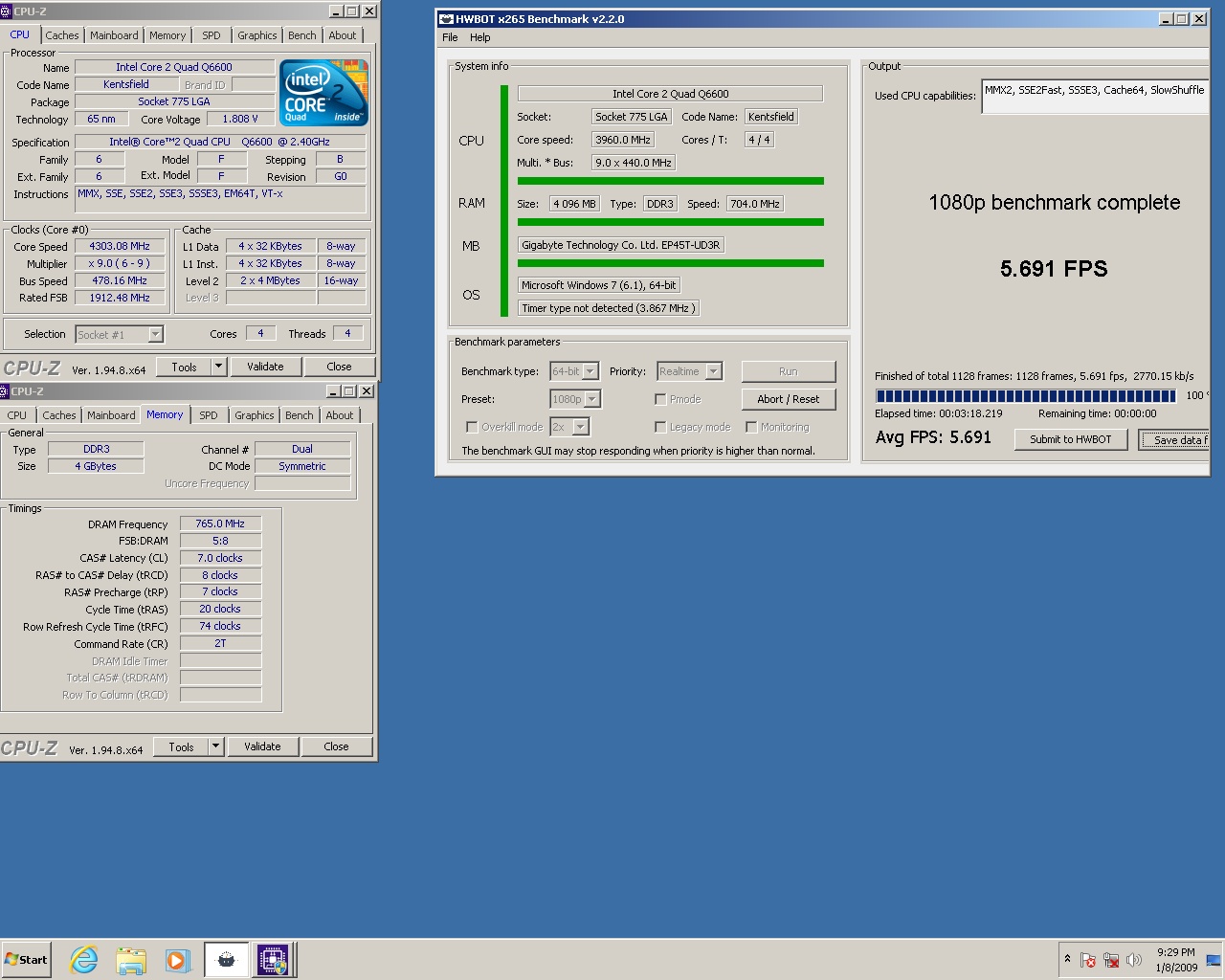Viewport: 1225px width, 980px height.
Task: Switch to Mainboard tab in the upper CPU-Z
Action: 114,35
